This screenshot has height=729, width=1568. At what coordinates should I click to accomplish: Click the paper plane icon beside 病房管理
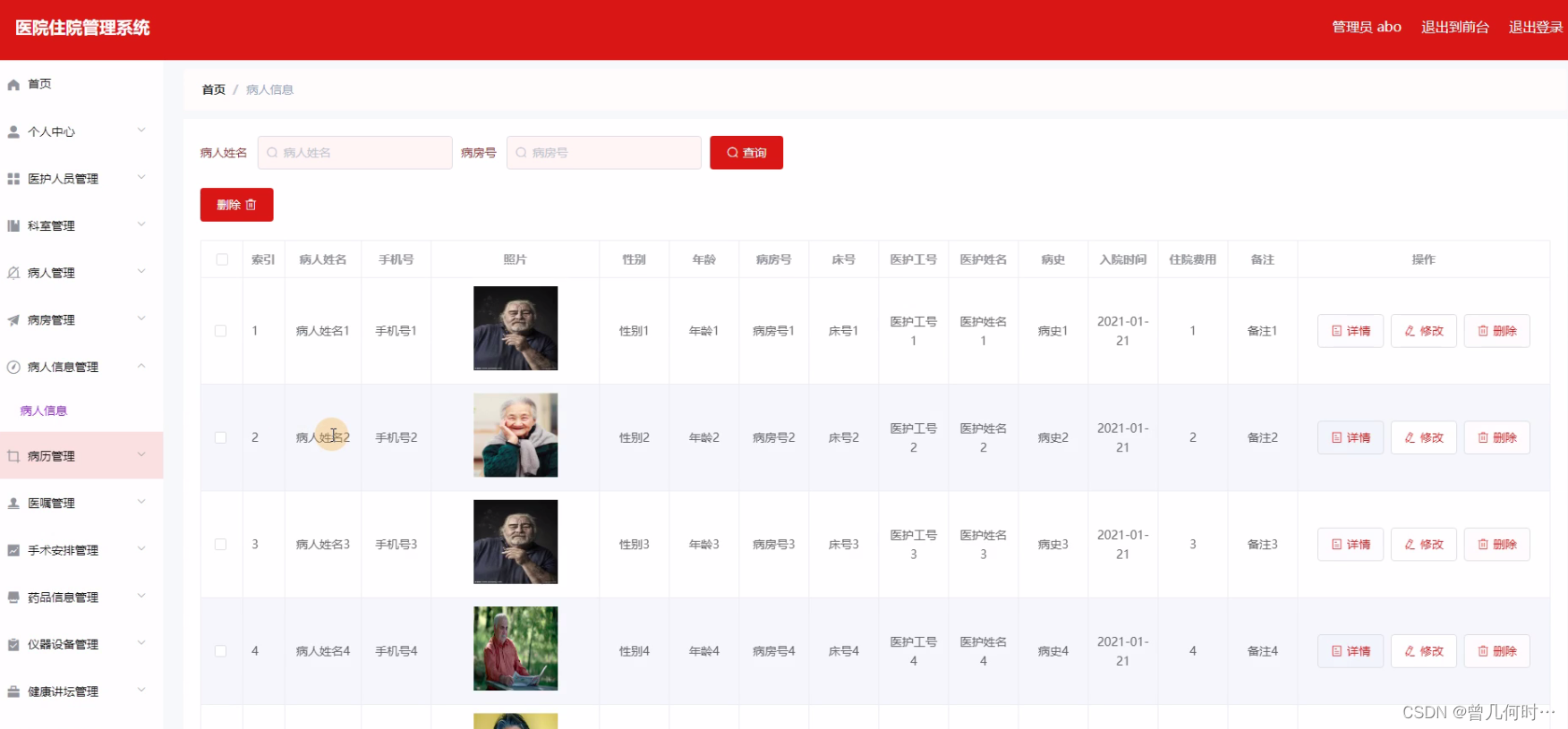point(13,320)
